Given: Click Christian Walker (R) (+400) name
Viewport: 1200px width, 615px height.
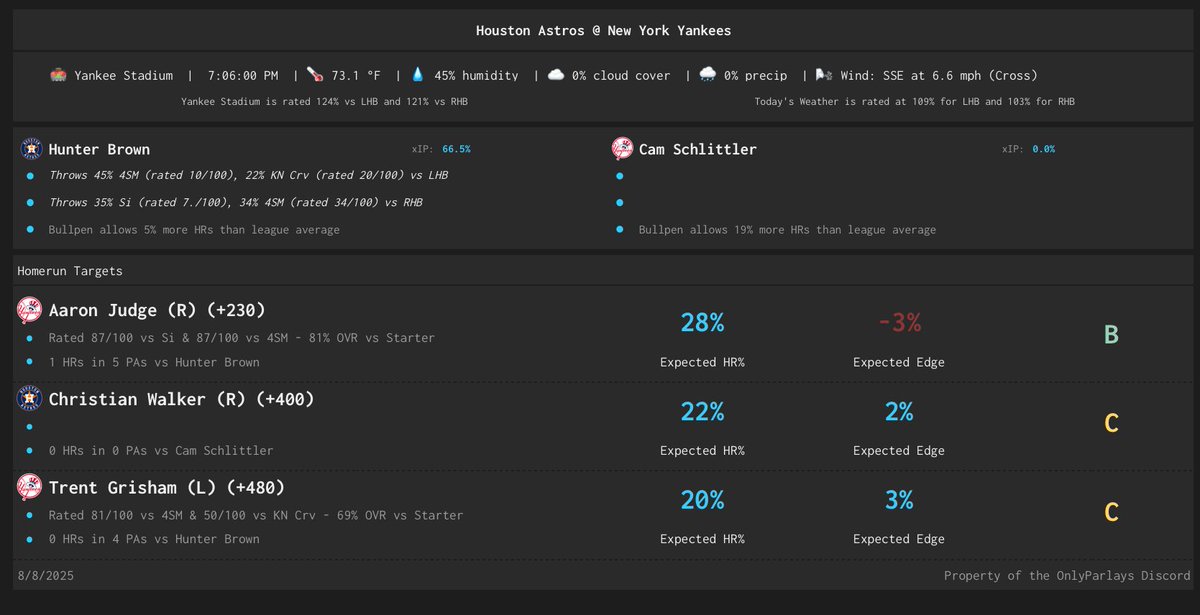Looking at the screenshot, I should (182, 399).
